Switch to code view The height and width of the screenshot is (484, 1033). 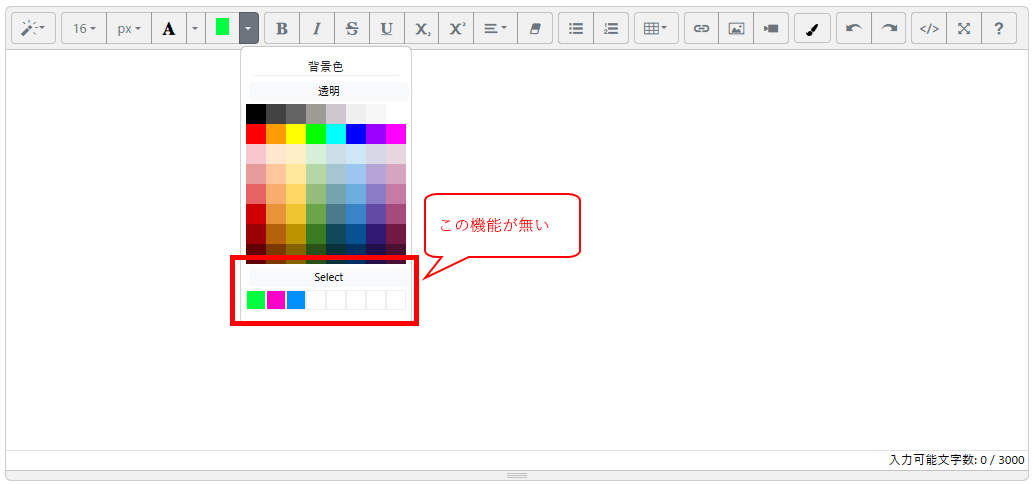[928, 29]
